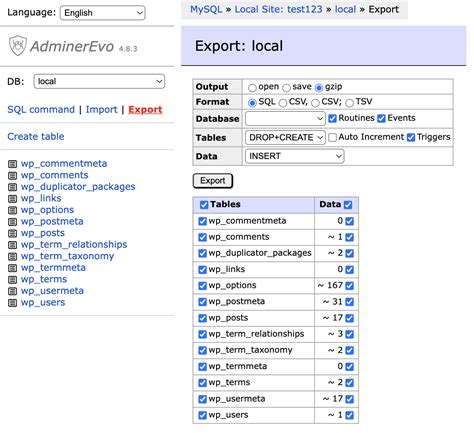Open the Import link
The image size is (474, 433).
101,110
